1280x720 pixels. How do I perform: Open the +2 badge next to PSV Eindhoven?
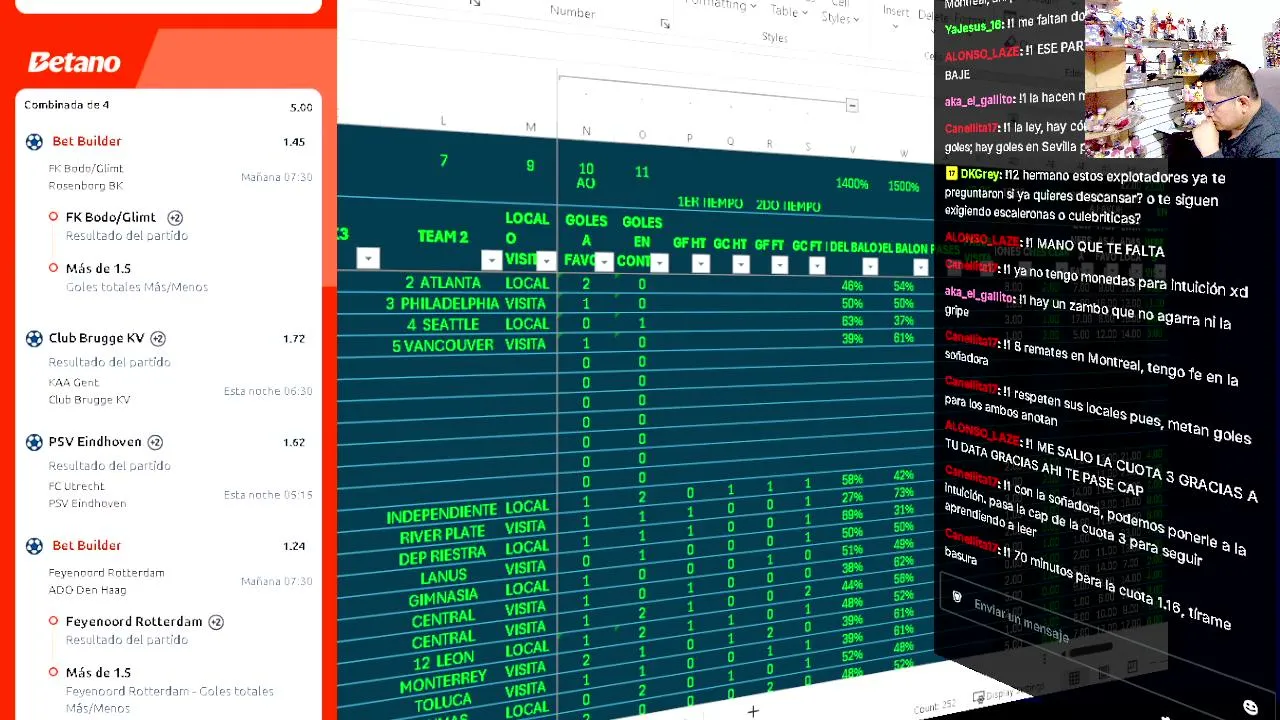(x=155, y=442)
